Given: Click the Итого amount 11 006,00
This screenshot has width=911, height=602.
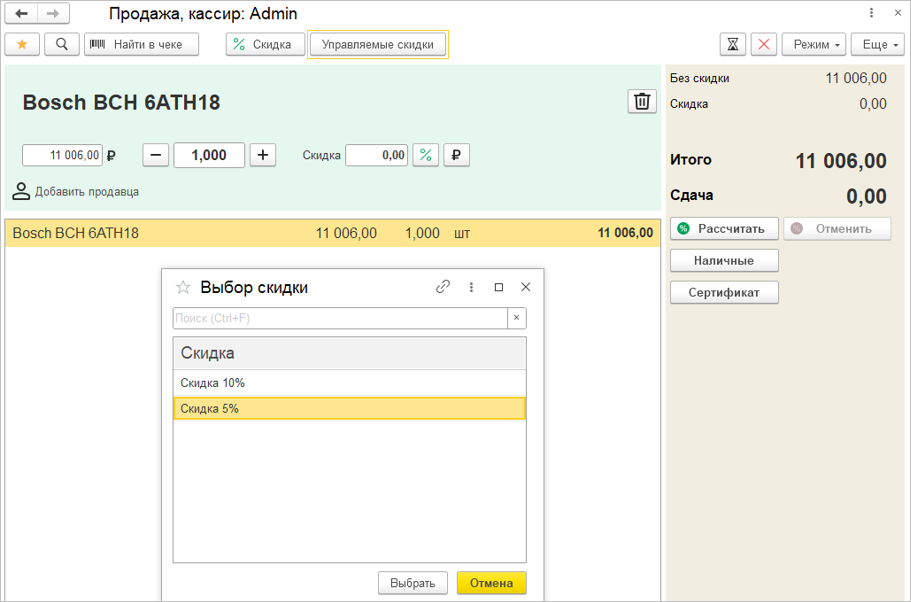Looking at the screenshot, I should click(841, 161).
